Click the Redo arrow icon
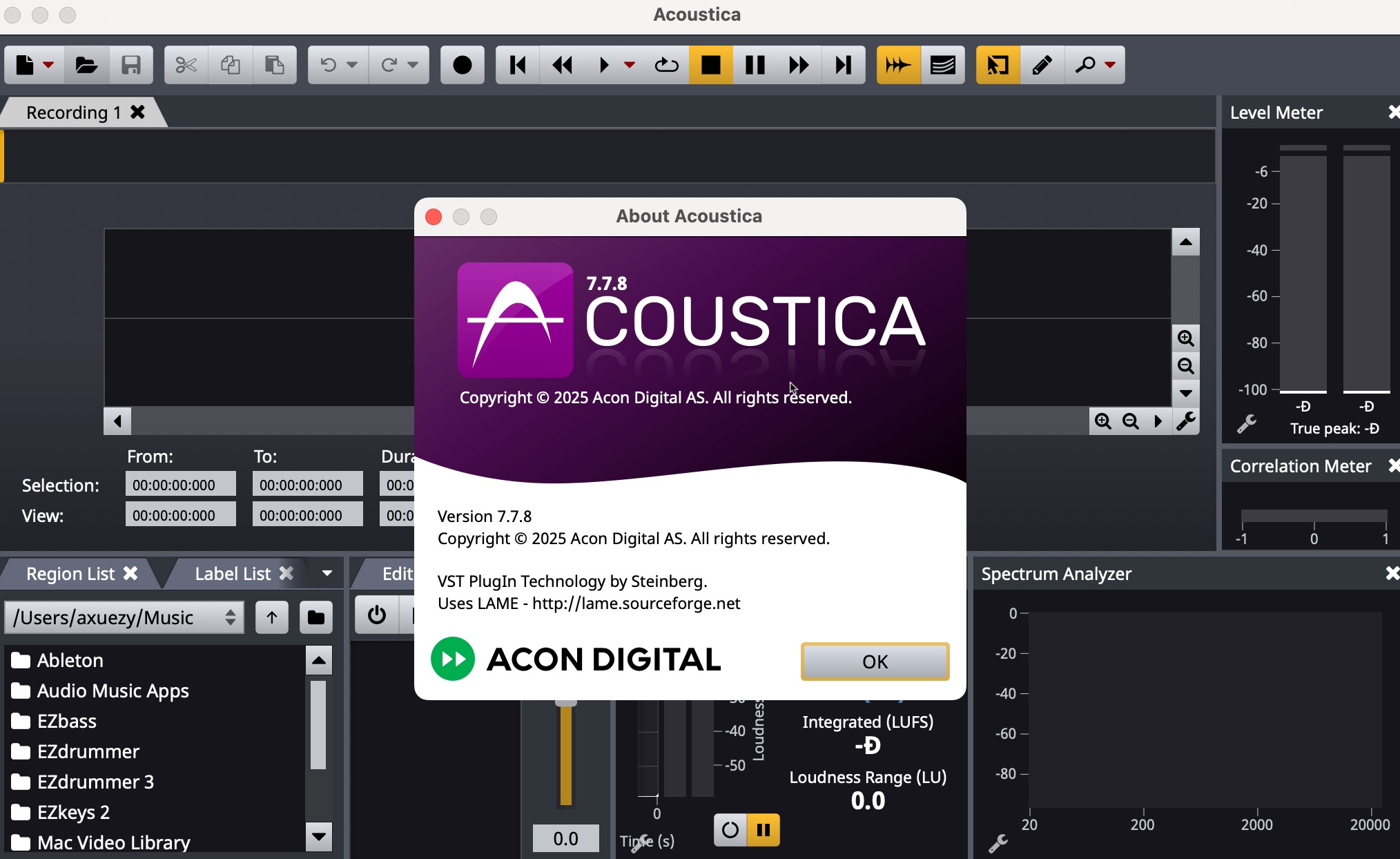Viewport: 1400px width, 859px height. point(389,65)
